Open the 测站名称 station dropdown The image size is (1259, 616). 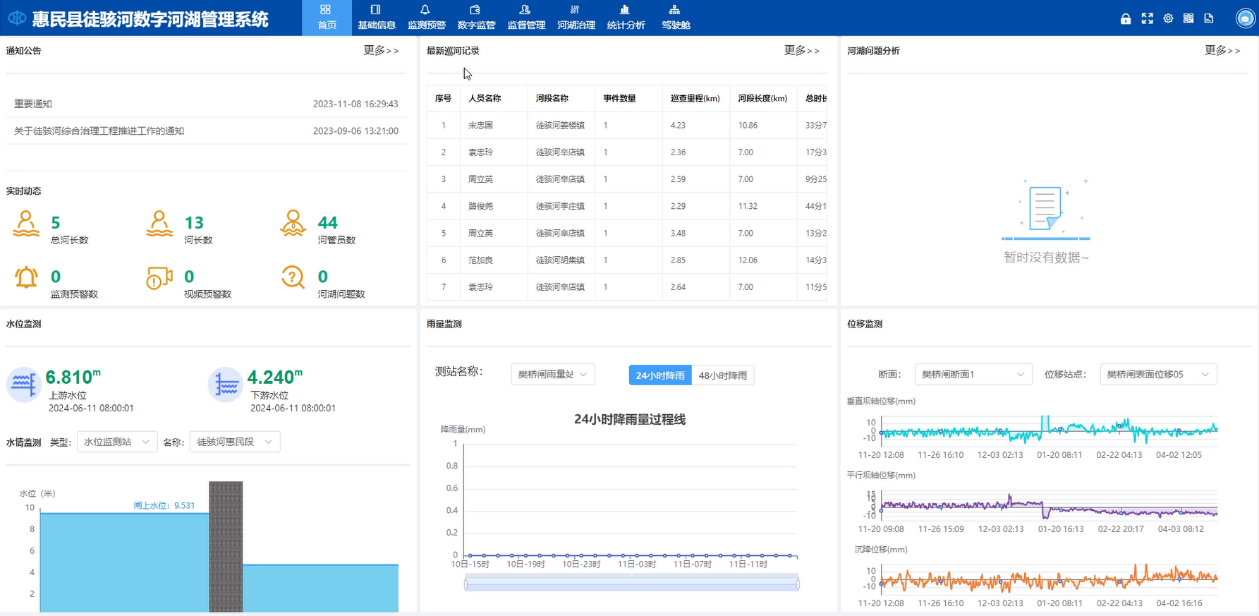(x=552, y=374)
